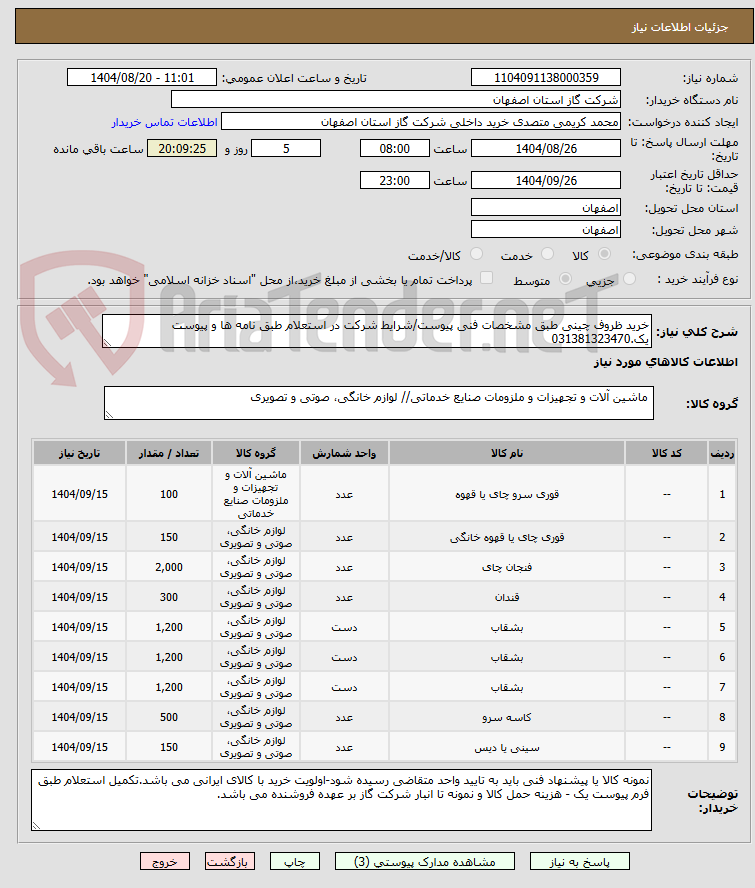Click the response deadline date 1404/08/26 field
Image resolution: width=755 pixels, height=888 pixels.
coord(545,148)
